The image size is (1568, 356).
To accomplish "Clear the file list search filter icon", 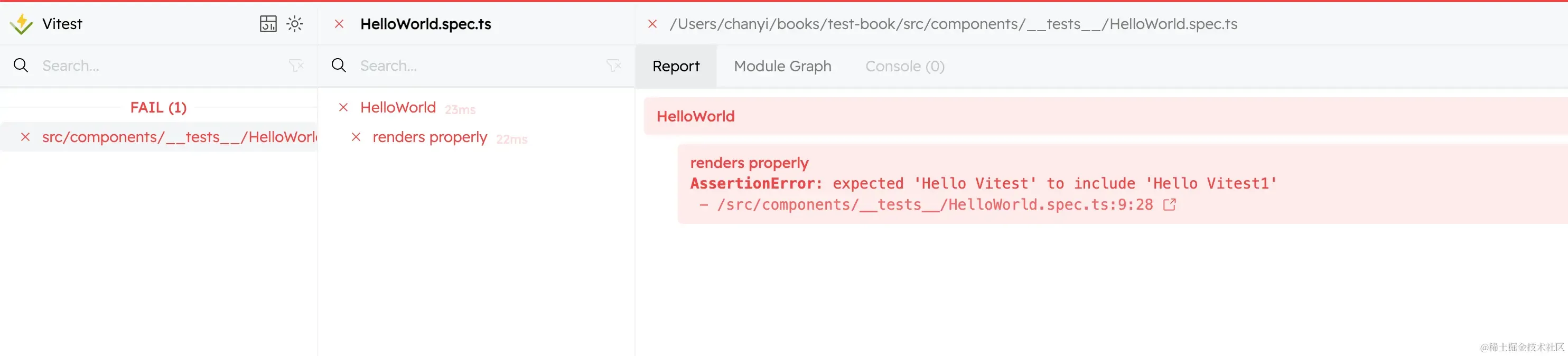I will point(296,65).
